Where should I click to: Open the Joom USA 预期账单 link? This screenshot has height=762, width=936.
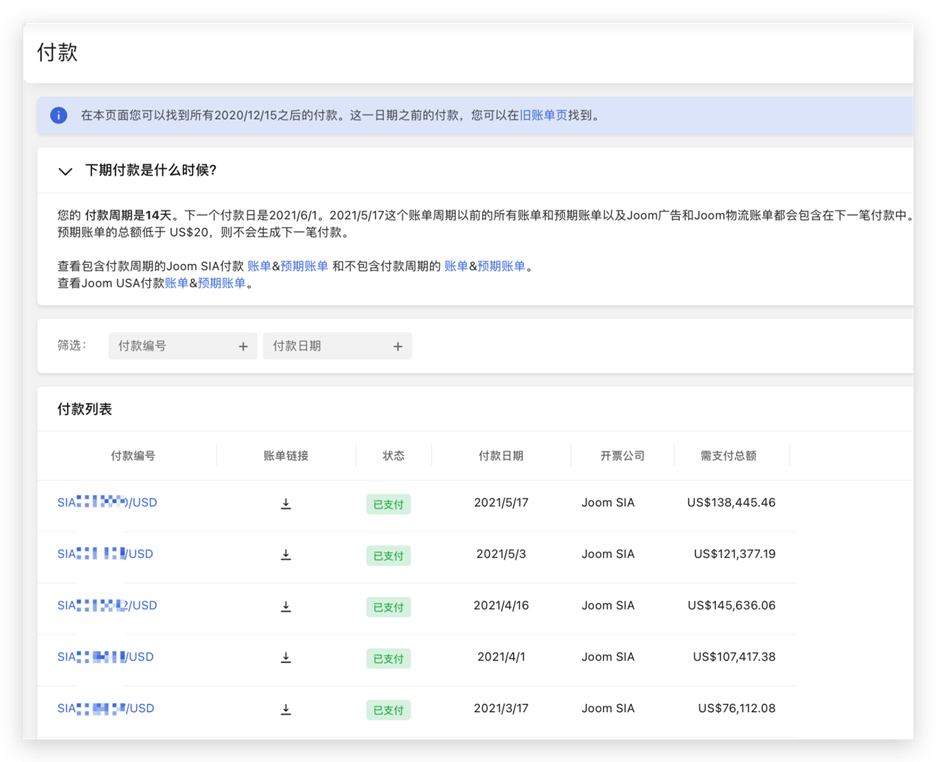coord(222,283)
